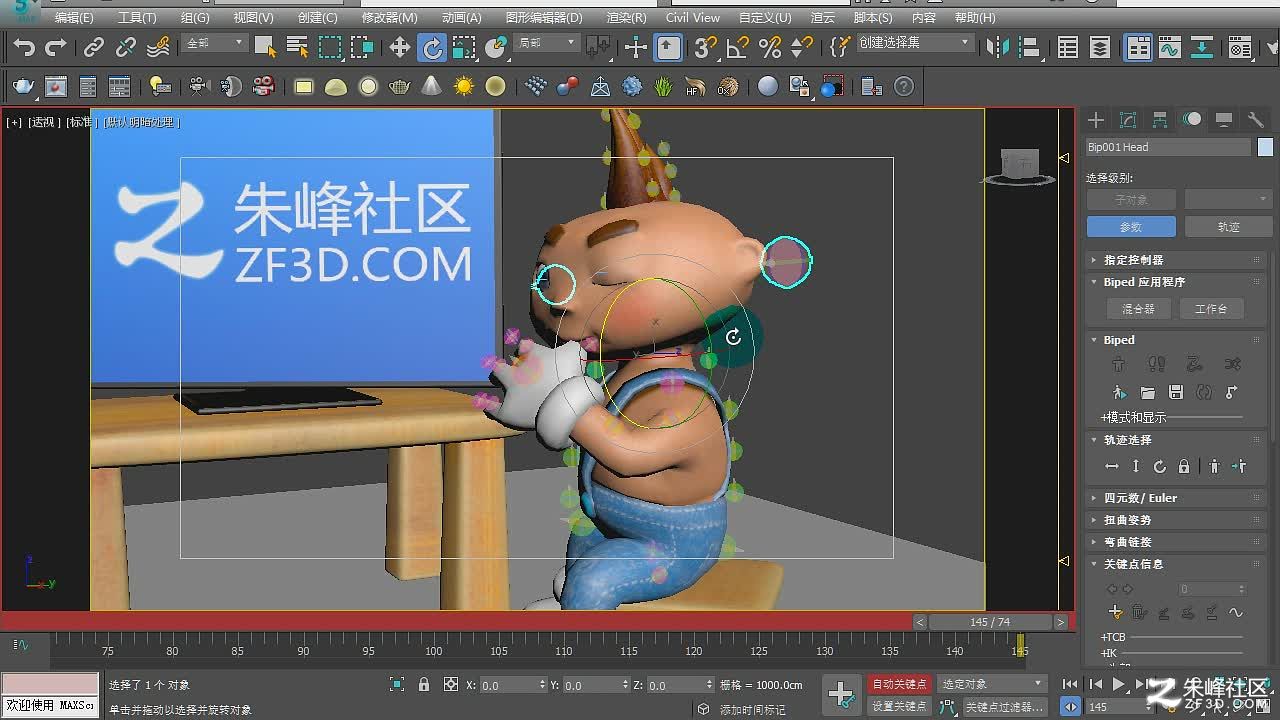The width and height of the screenshot is (1280, 720).
Task: Open the 创建选择集 dropdown
Action: (x=914, y=43)
